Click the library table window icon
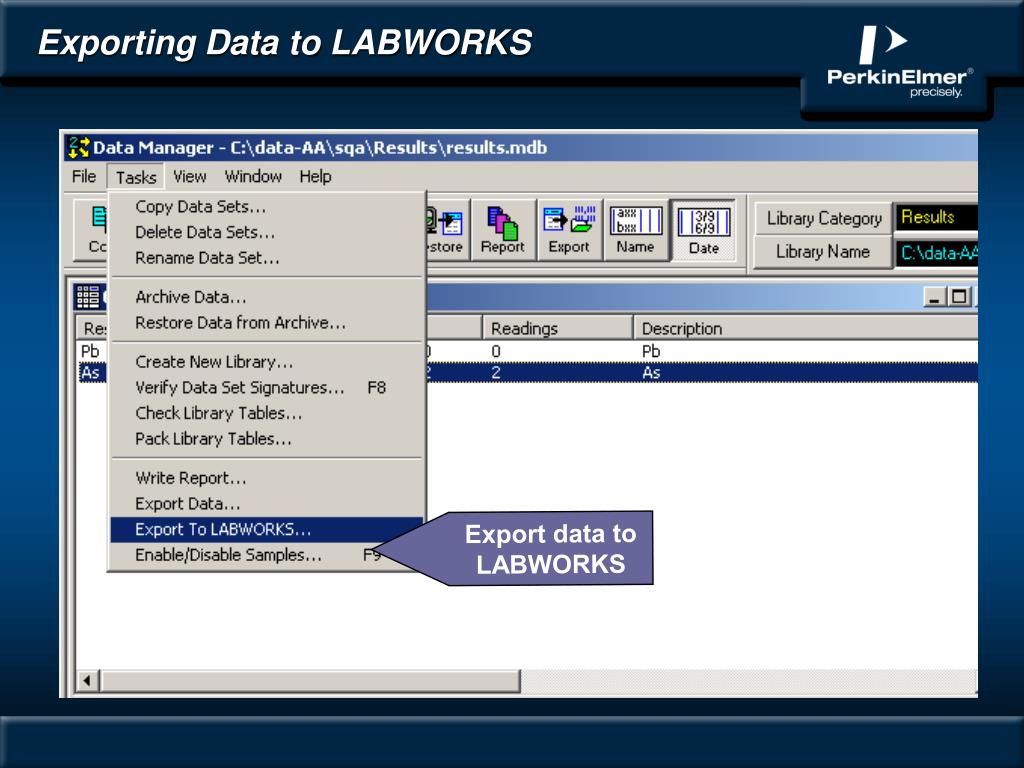Screen dimensions: 1024x768 [88, 297]
